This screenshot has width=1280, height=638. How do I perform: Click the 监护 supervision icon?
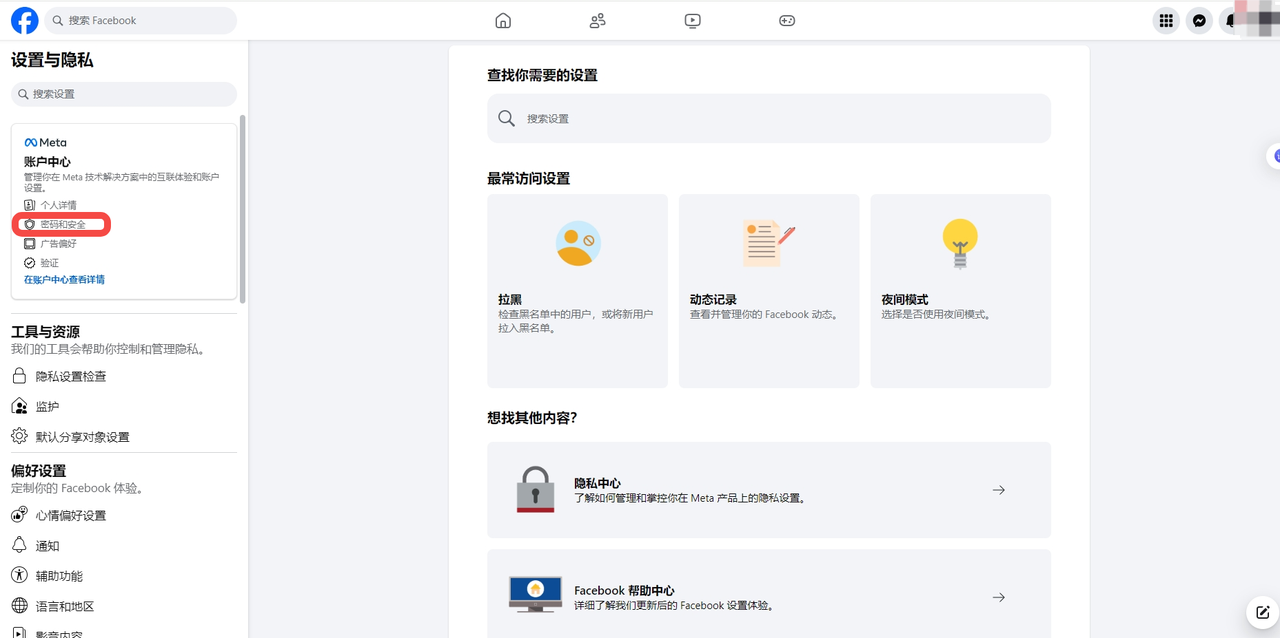coord(19,406)
